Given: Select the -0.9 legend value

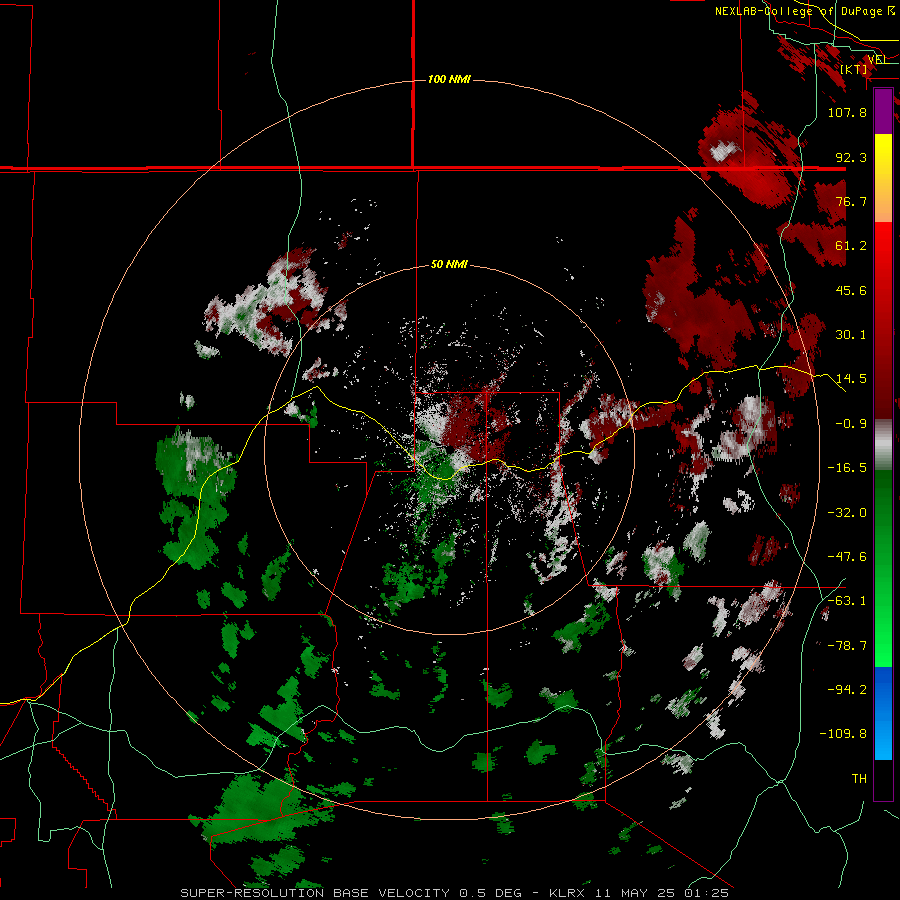Looking at the screenshot, I should 851,424.
